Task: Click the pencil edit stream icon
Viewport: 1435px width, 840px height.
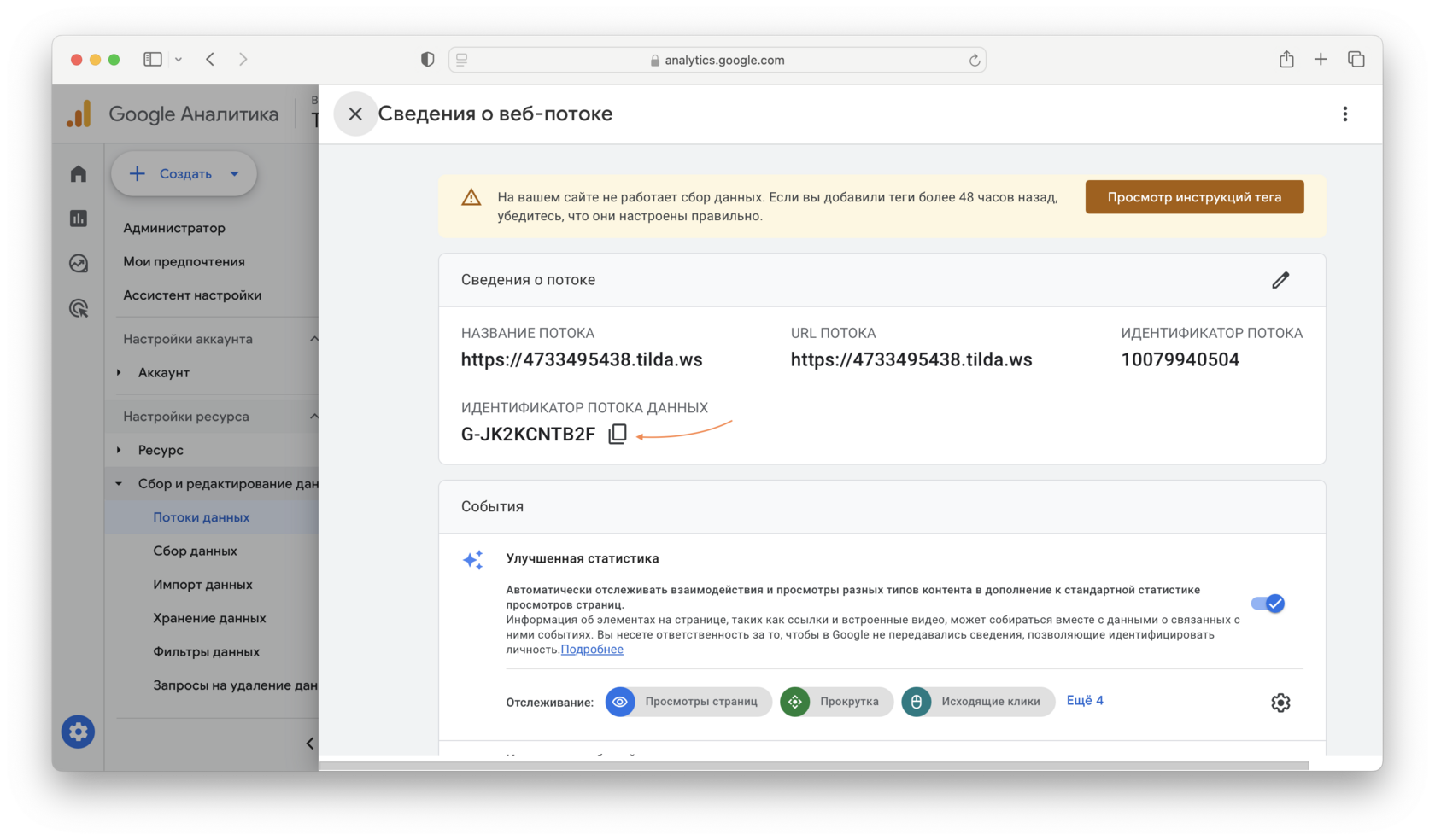Action: [1280, 280]
